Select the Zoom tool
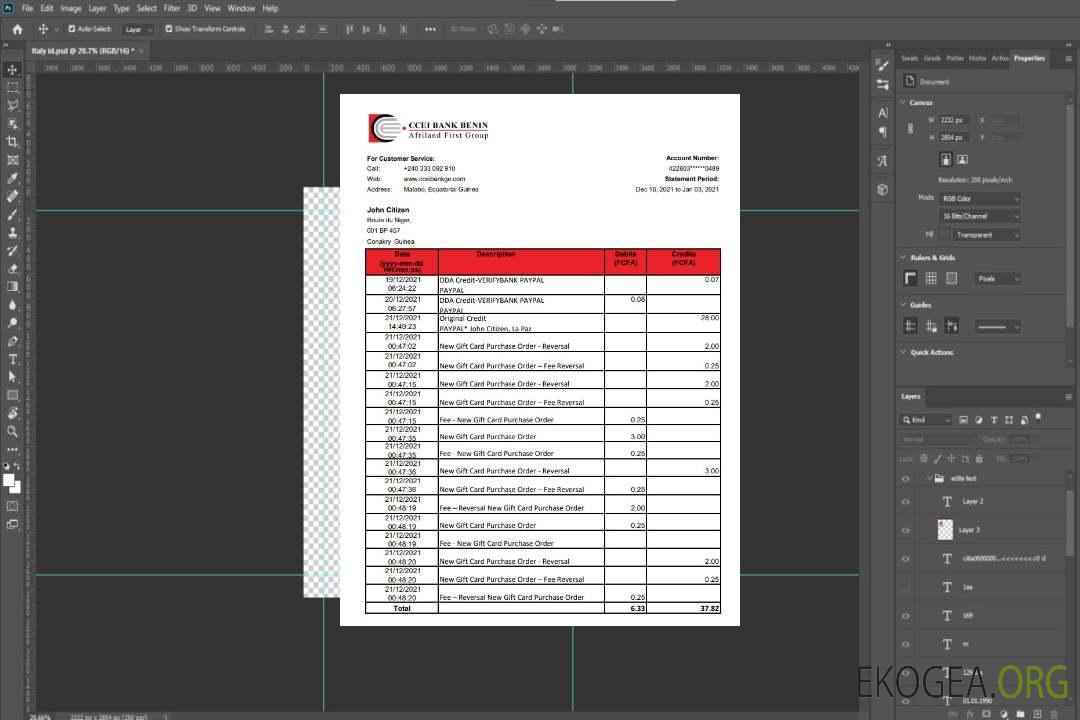This screenshot has height=720, width=1080. click(12, 431)
